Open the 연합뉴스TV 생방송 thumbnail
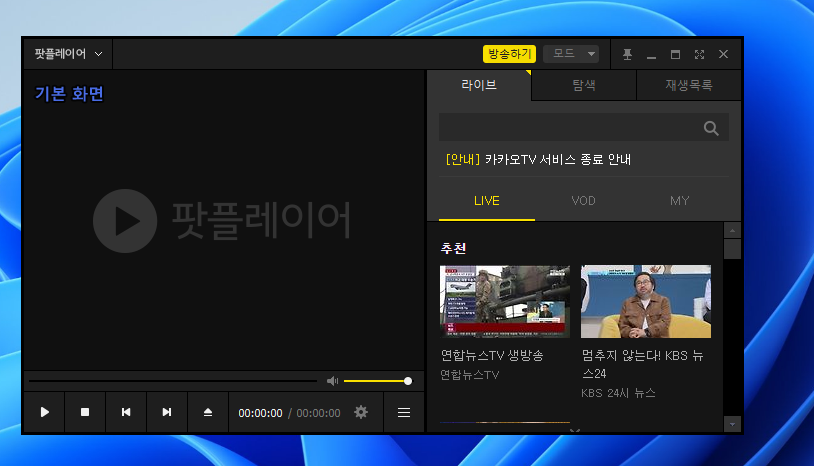This screenshot has height=466, width=814. 505,301
